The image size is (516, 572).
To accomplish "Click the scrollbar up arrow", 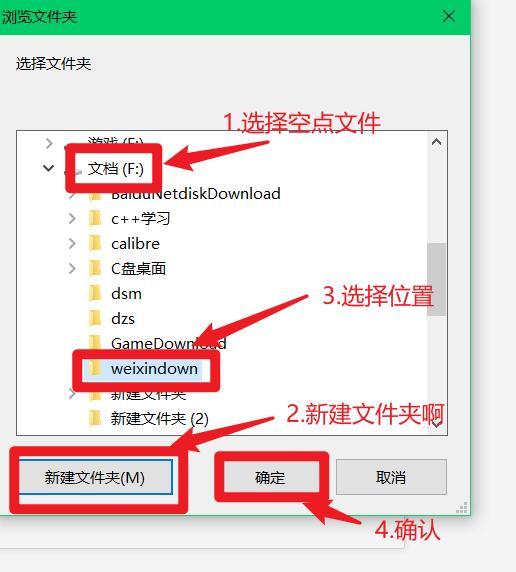I will pyautogui.click(x=436, y=142).
